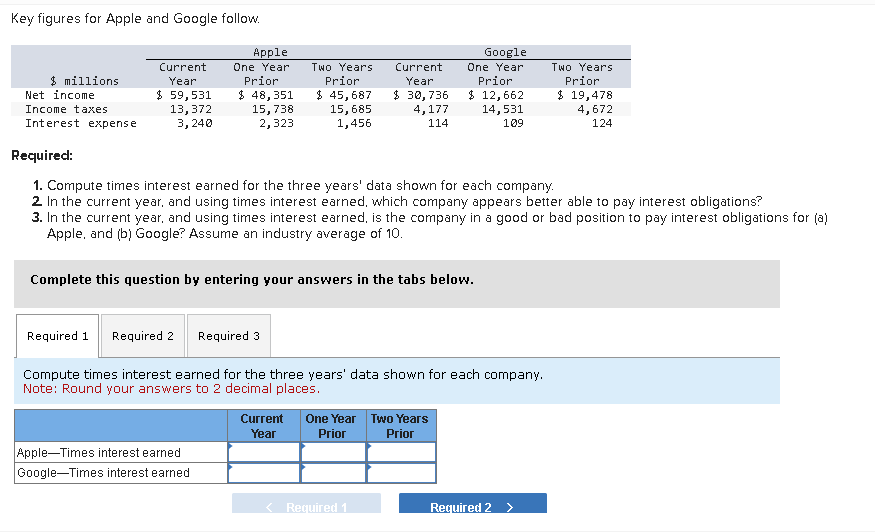Select income taxes value 15,685

click(x=351, y=109)
